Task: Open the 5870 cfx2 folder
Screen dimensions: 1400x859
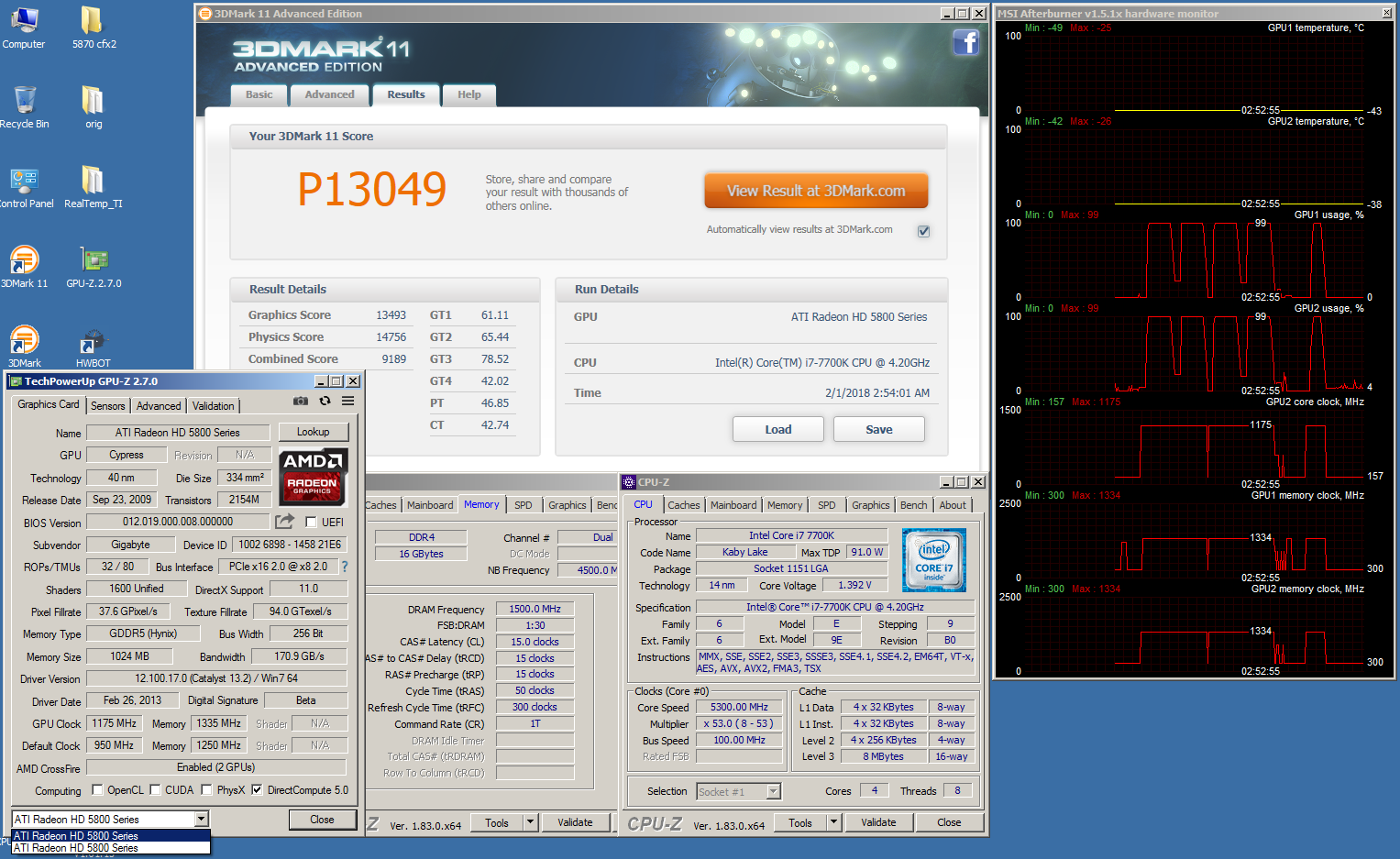Action: click(x=94, y=28)
